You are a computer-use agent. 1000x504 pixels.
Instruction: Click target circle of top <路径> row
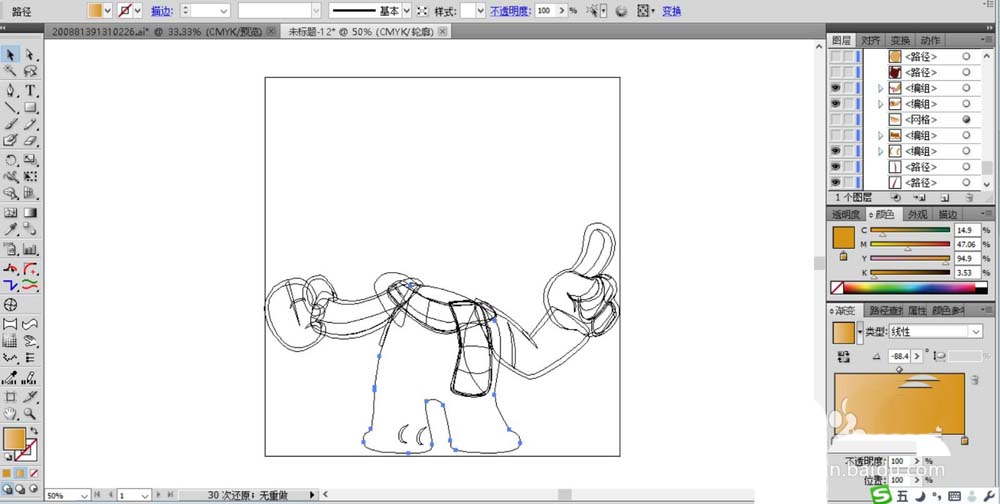pyautogui.click(x=966, y=56)
